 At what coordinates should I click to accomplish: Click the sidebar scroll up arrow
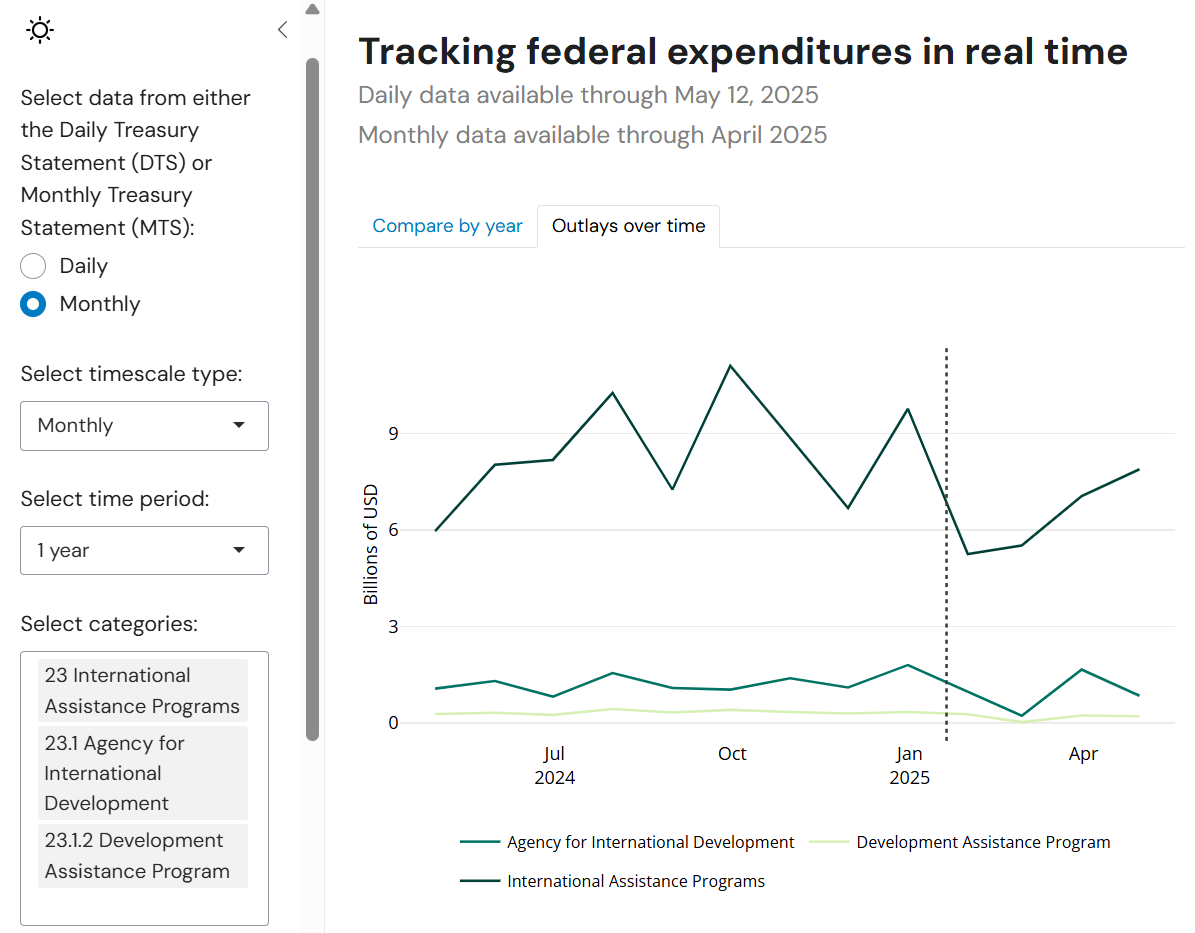pyautogui.click(x=312, y=10)
